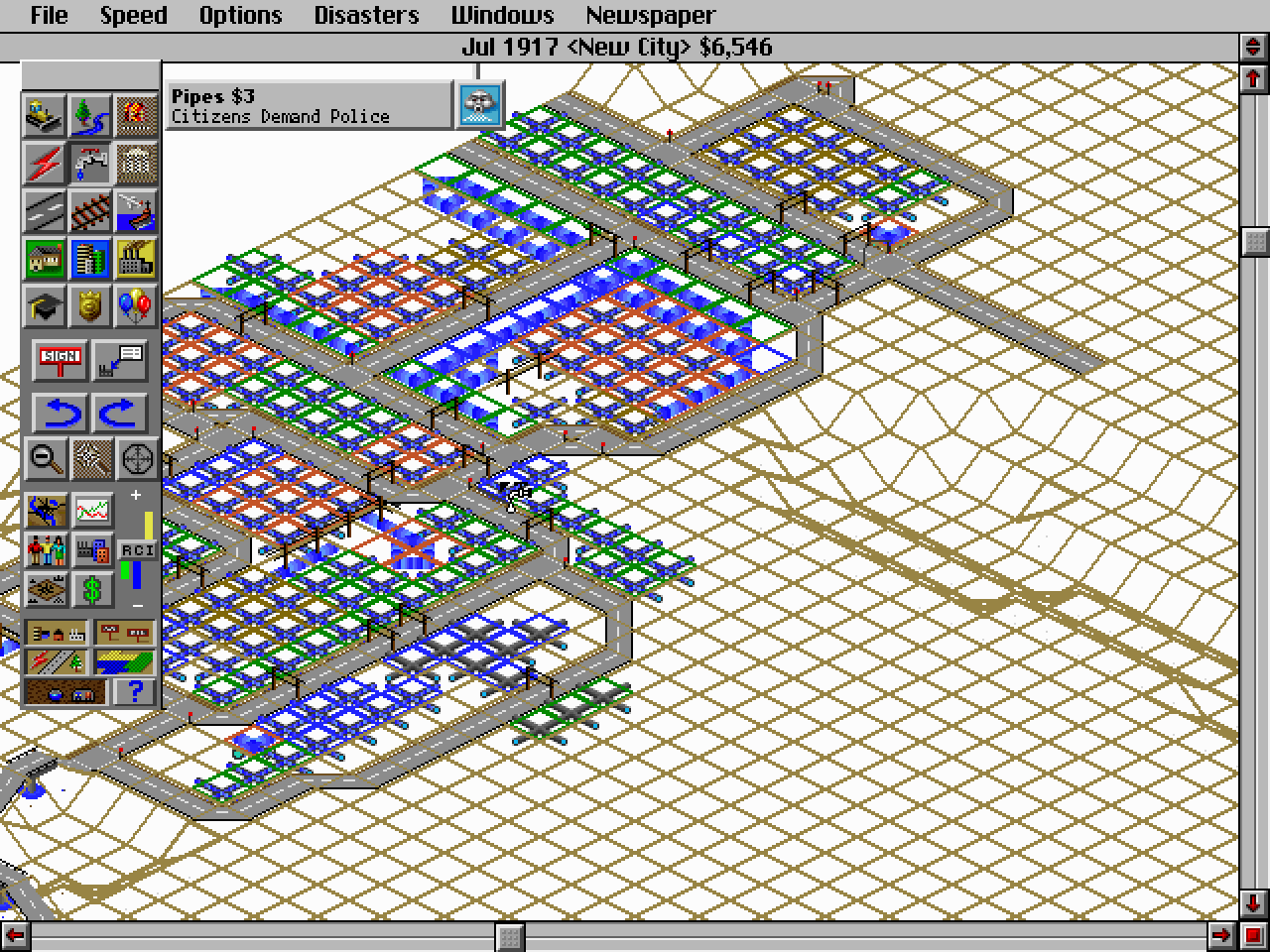Toggle Show Buildings display
This screenshot has width=1270, height=952.
(x=57, y=632)
